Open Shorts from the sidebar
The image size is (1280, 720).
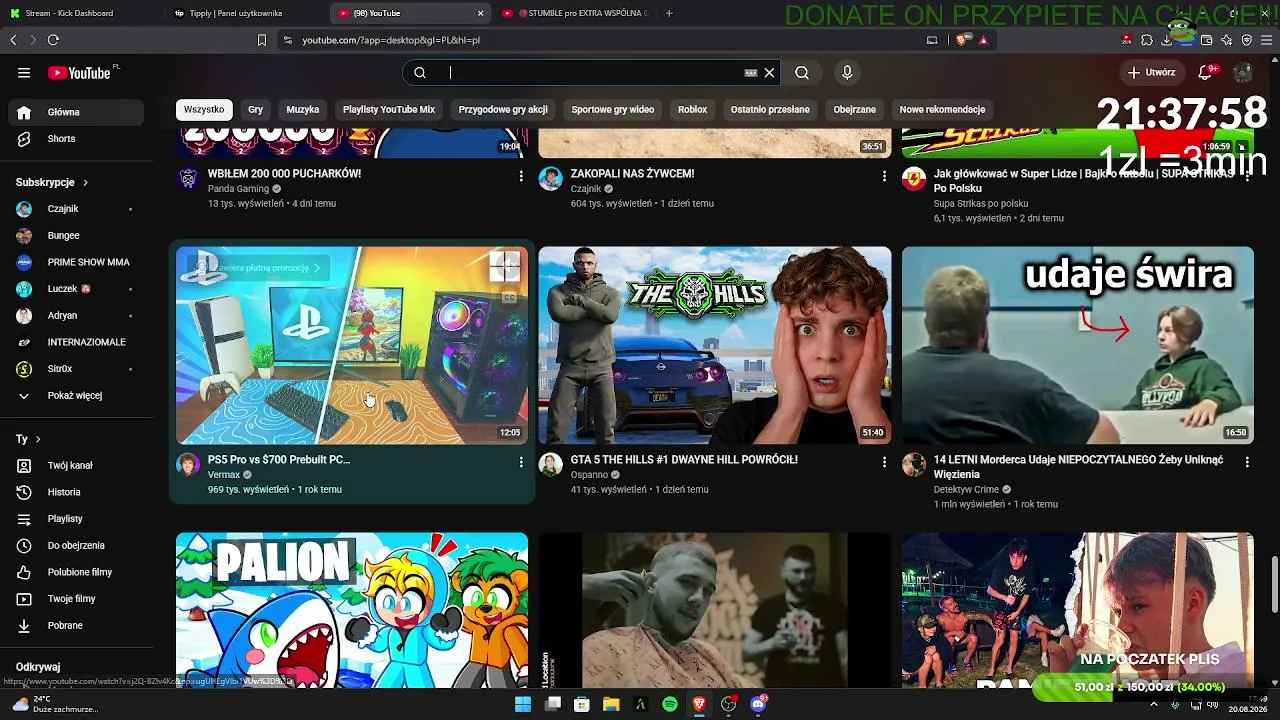[x=76, y=139]
